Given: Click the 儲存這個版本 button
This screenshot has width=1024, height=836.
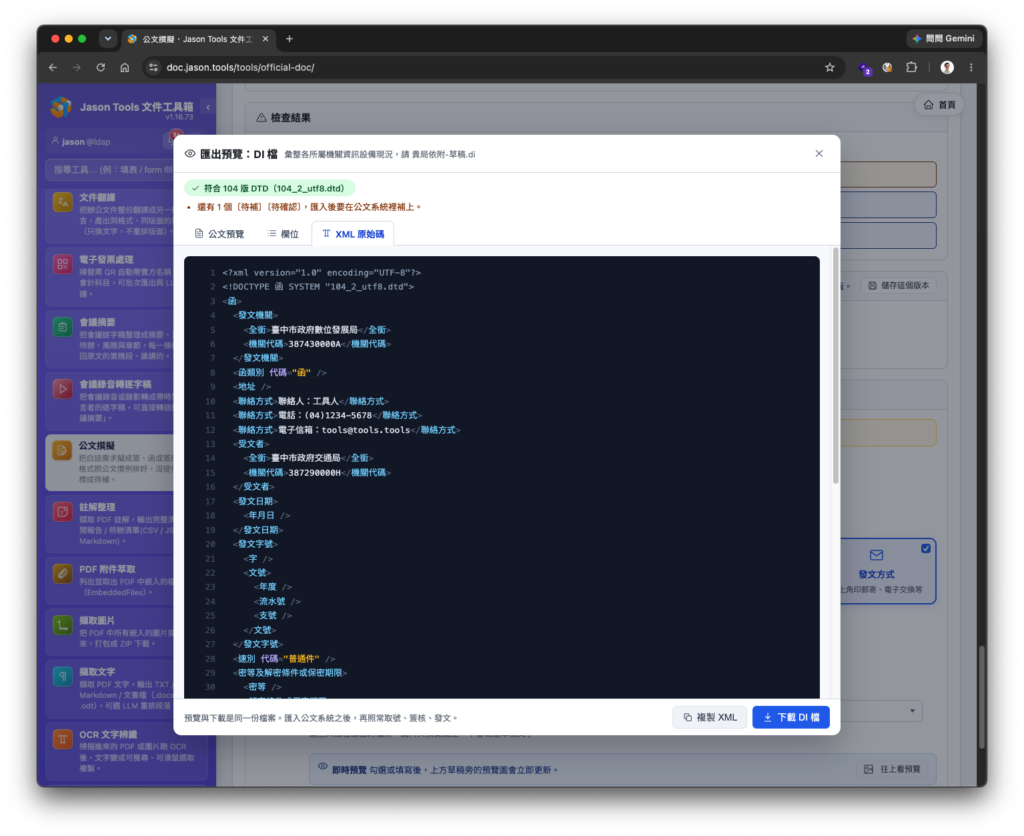Looking at the screenshot, I should click(899, 285).
